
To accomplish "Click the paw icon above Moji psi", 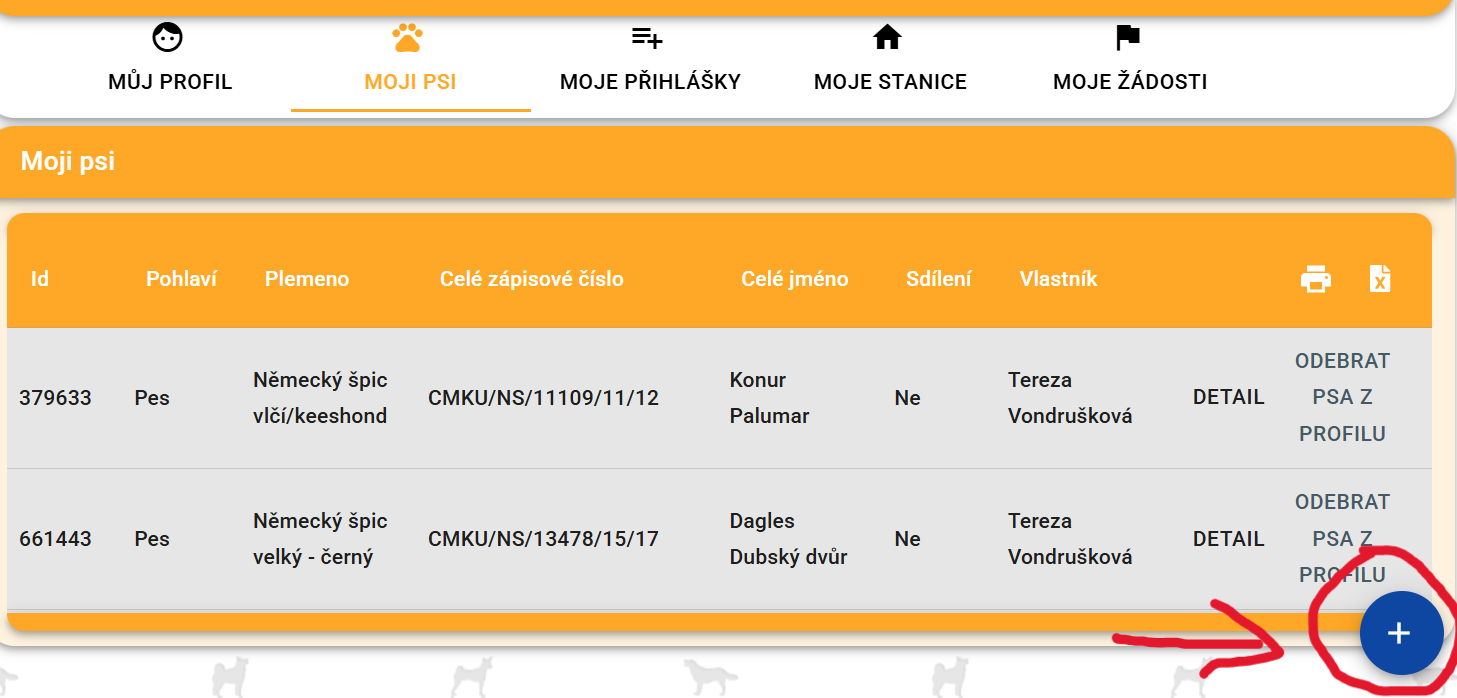I will tap(408, 38).
